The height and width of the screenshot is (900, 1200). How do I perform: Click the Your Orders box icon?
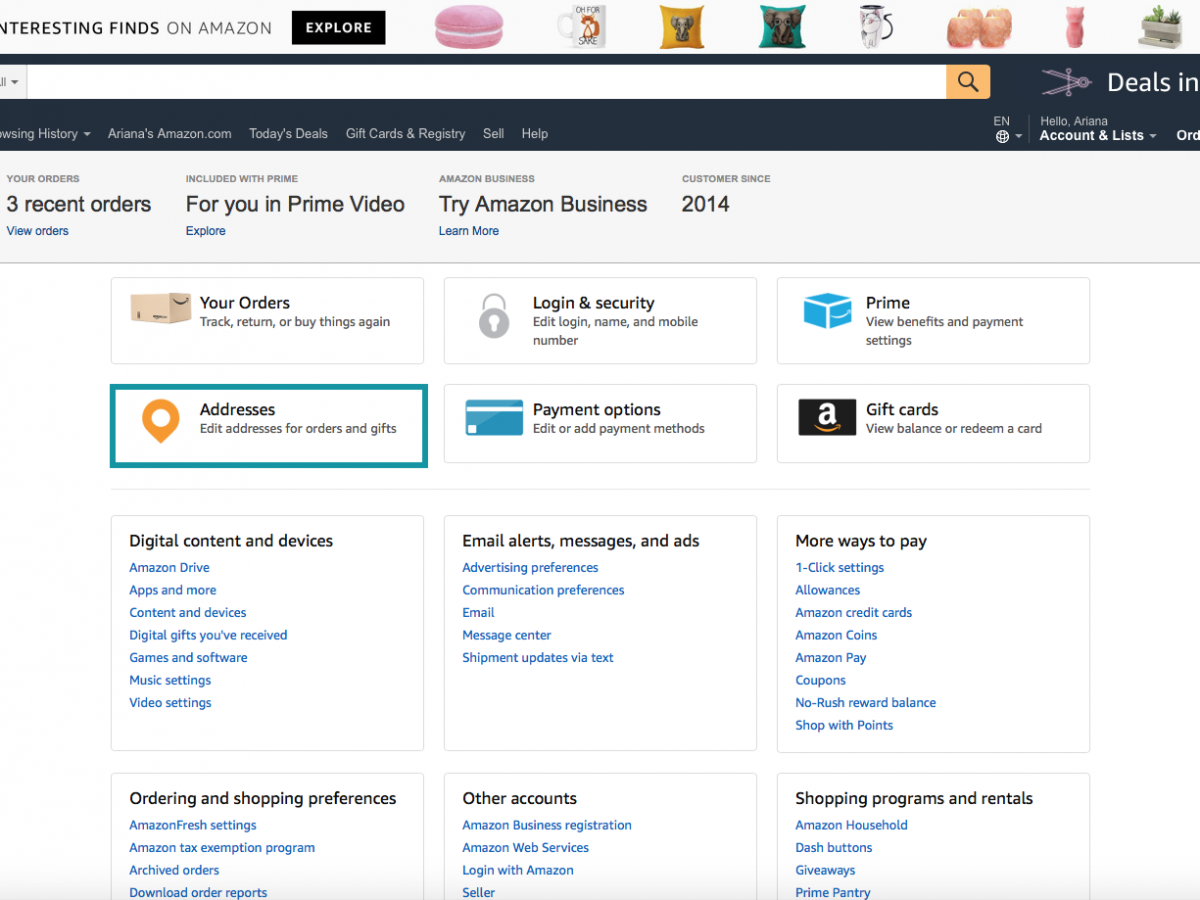tap(160, 308)
